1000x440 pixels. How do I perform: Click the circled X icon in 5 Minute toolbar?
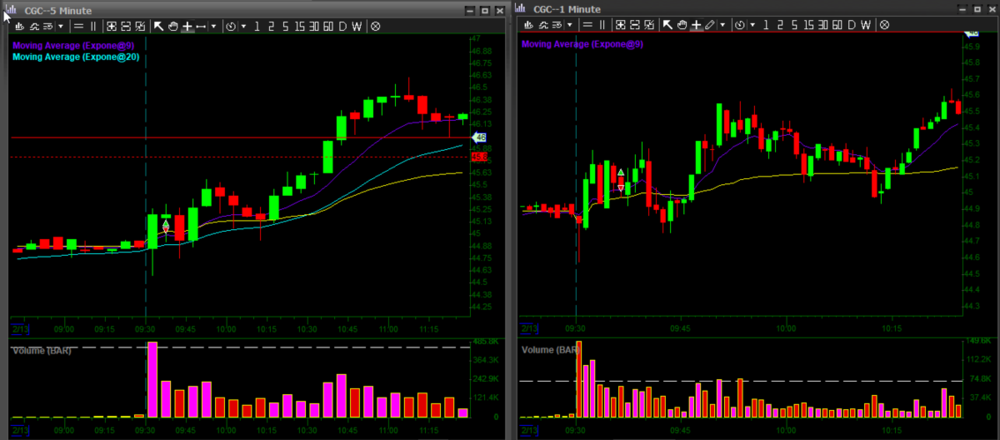[375, 27]
